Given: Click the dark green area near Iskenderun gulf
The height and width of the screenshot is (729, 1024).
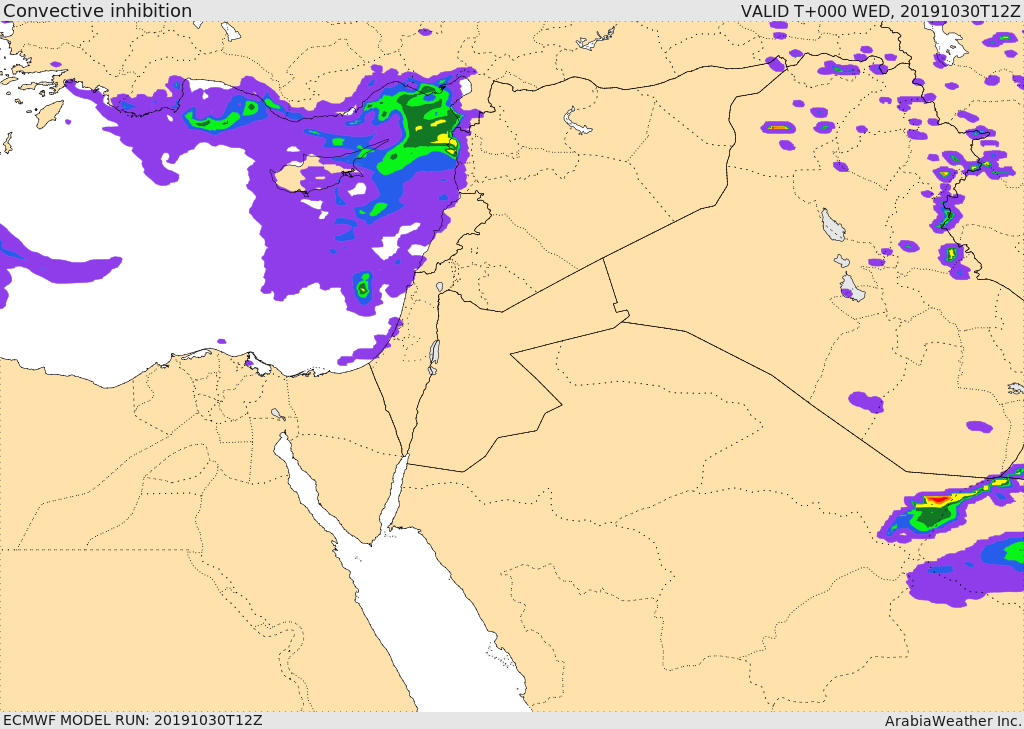Looking at the screenshot, I should [424, 118].
